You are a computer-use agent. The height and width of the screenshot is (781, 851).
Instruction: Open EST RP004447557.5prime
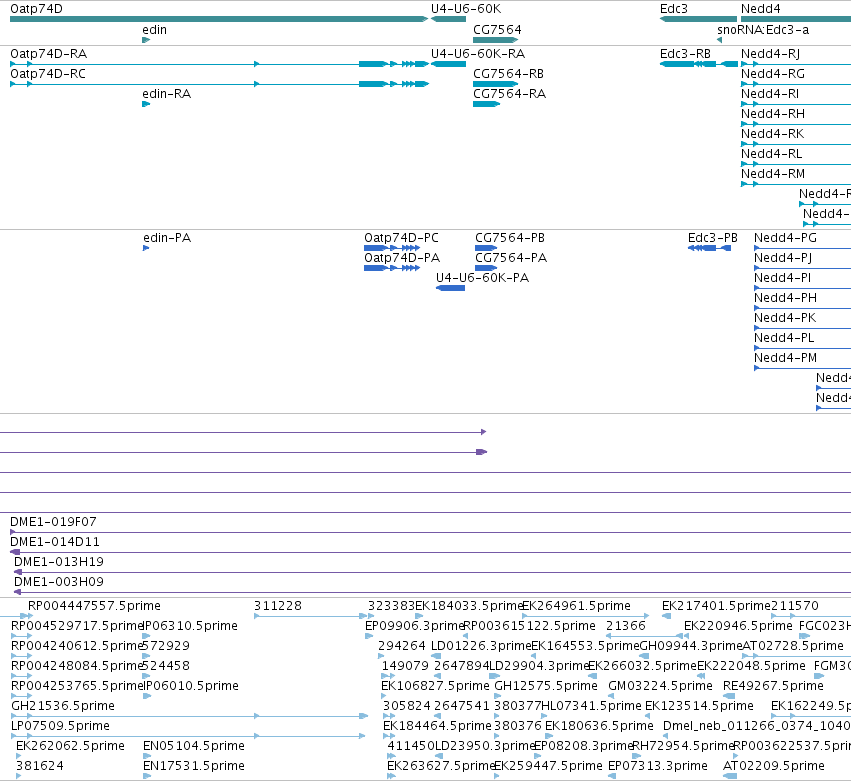[x=94, y=606]
